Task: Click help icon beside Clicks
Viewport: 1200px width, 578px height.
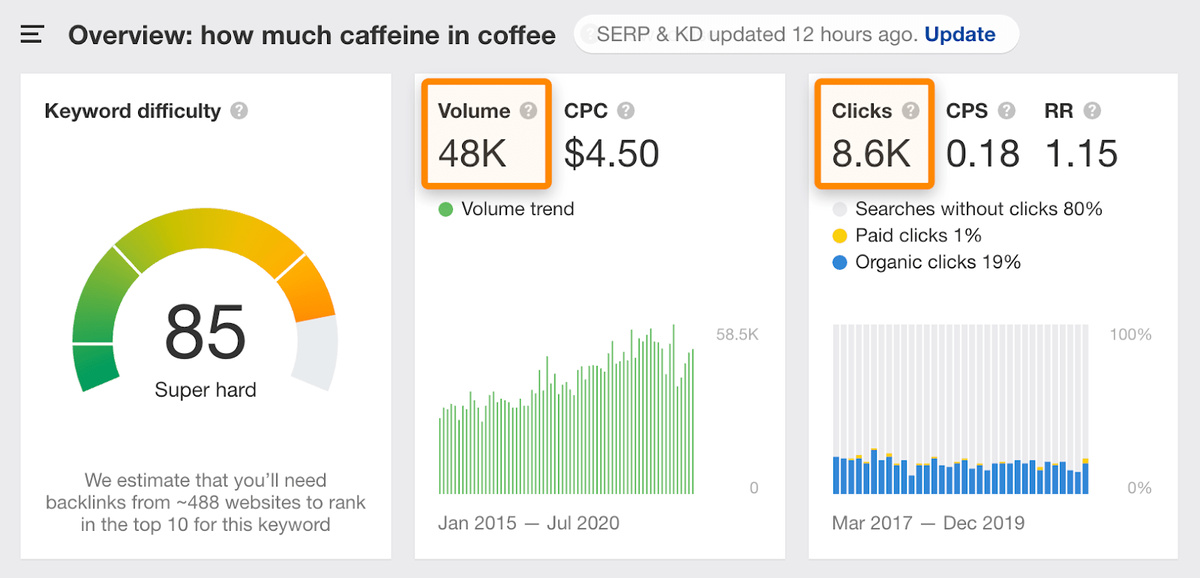Action: (910, 111)
